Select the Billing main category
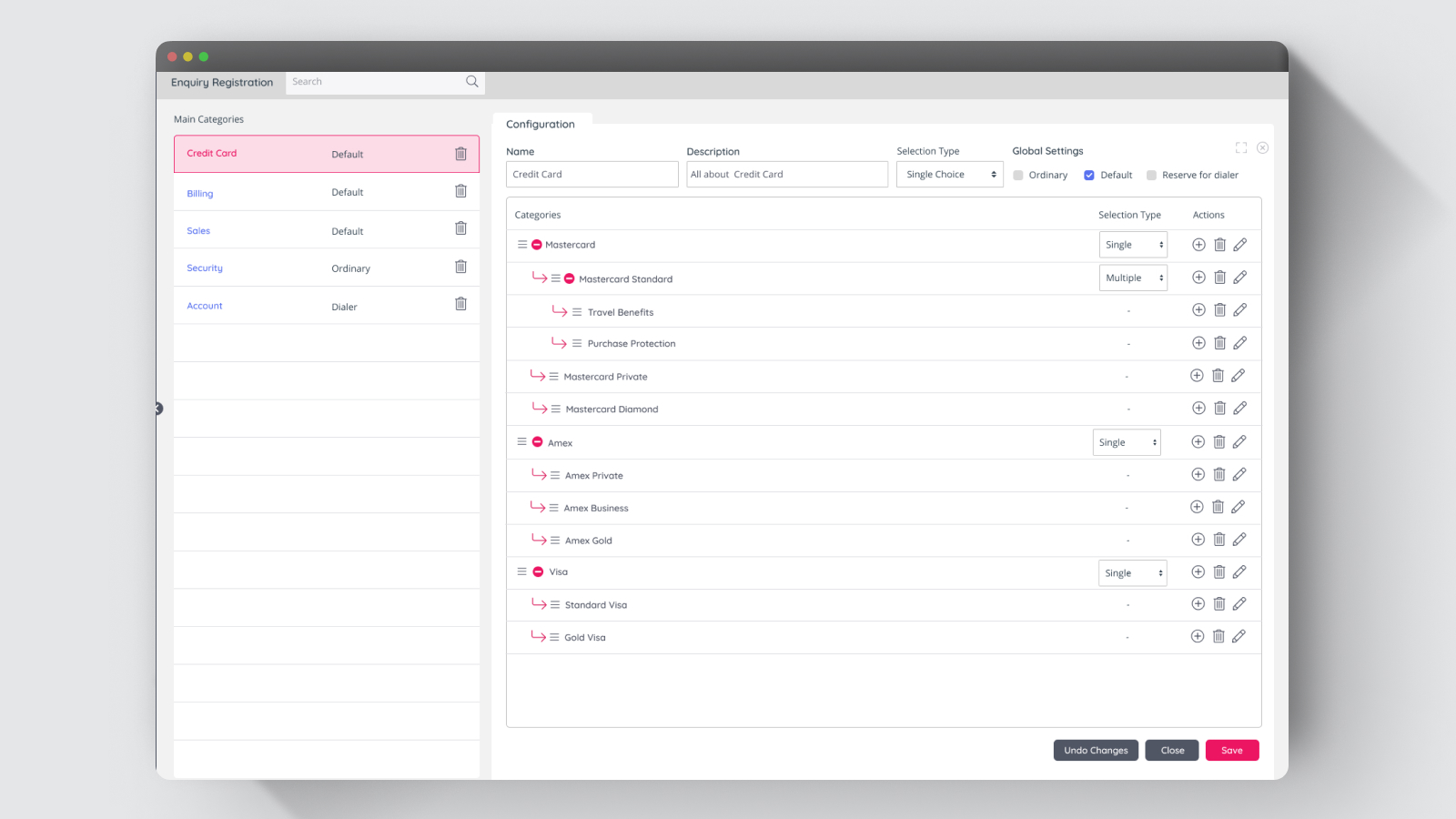The width and height of the screenshot is (1456, 819). tap(327, 192)
